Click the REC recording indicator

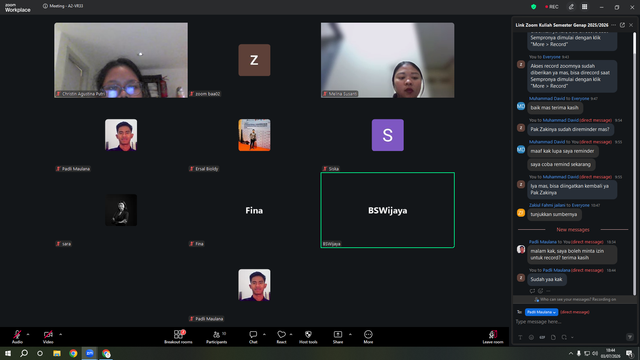tap(551, 7)
